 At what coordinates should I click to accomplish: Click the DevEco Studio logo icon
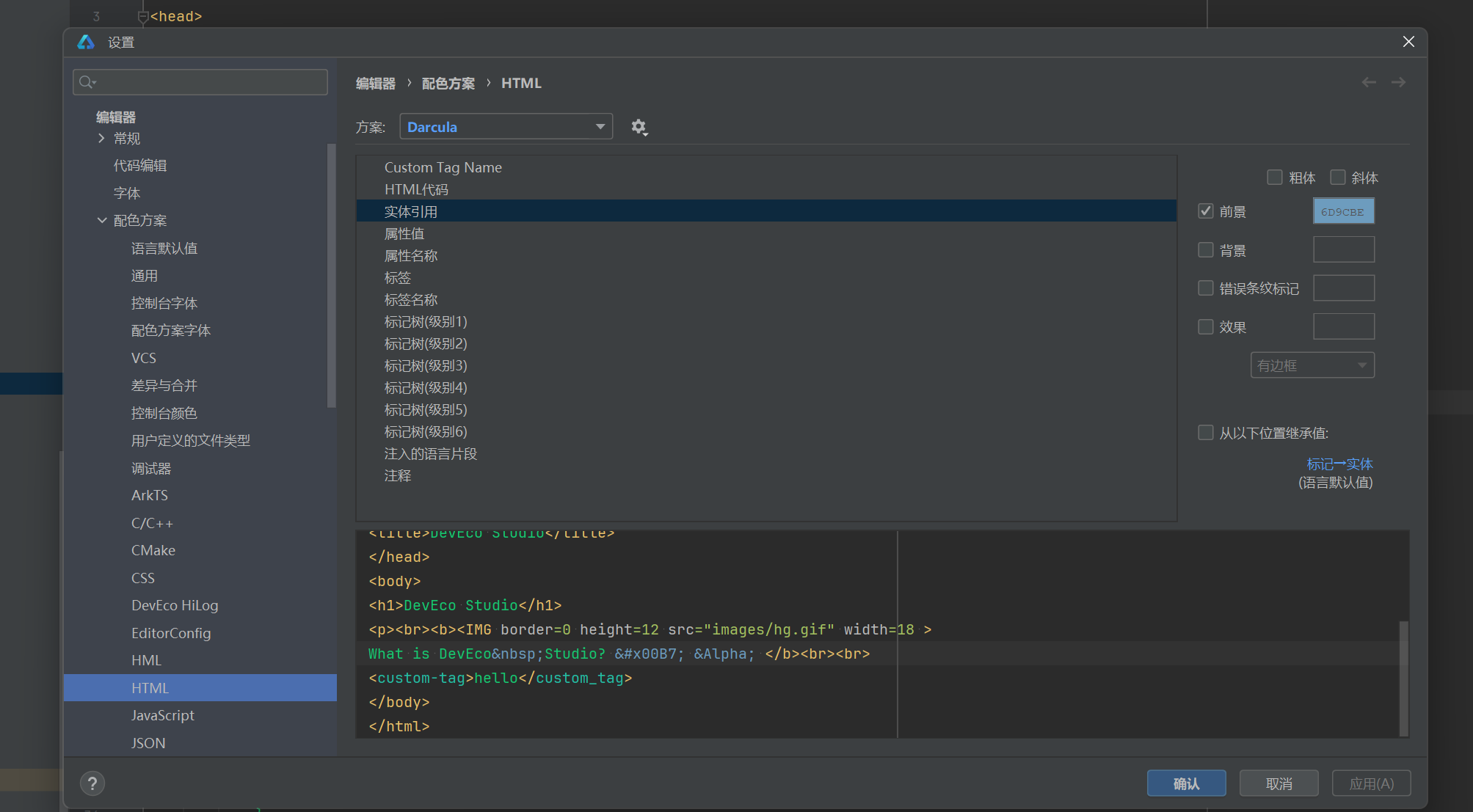[86, 42]
